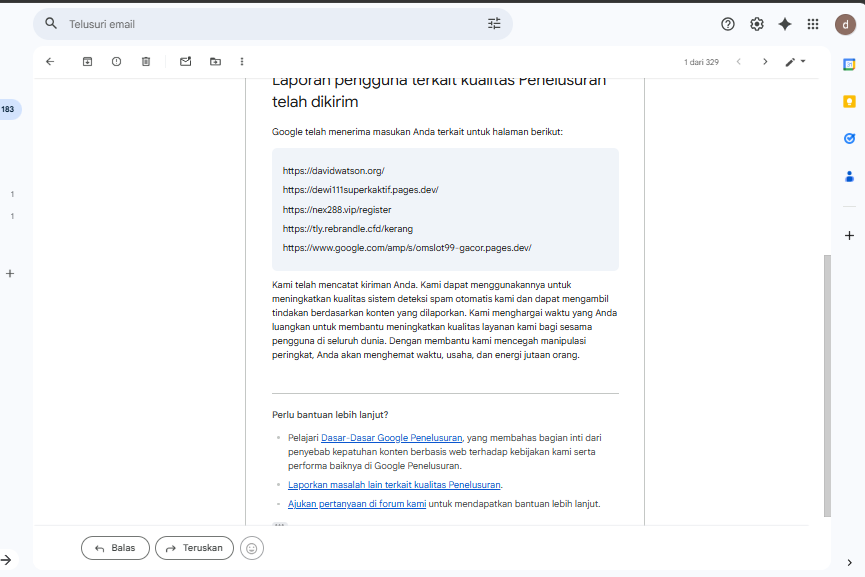The height and width of the screenshot is (577, 865).
Task: Open Google Contacts side panel
Action: [x=849, y=177]
